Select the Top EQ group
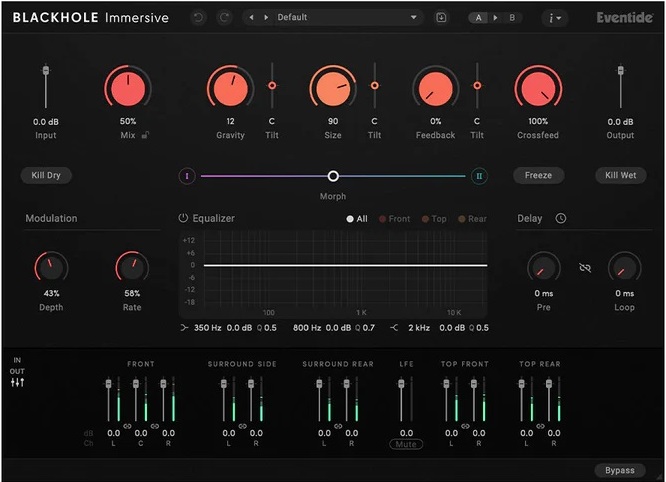Image resolution: width=666 pixels, height=482 pixels. (x=434, y=219)
